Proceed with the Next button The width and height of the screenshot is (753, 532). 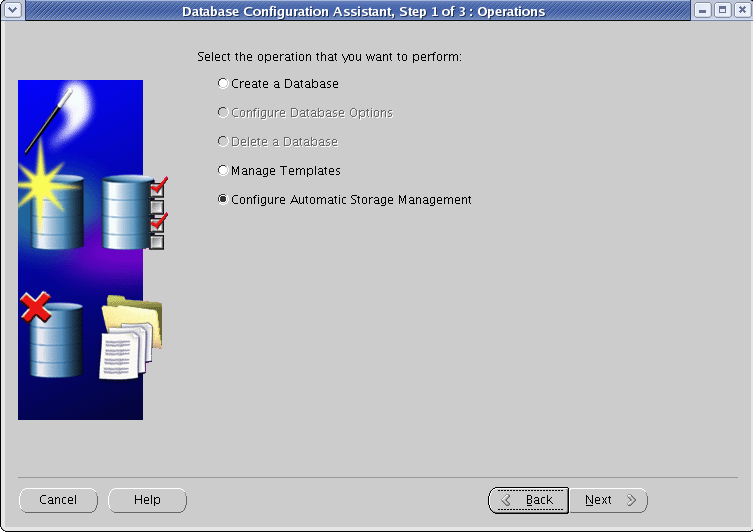tap(609, 500)
